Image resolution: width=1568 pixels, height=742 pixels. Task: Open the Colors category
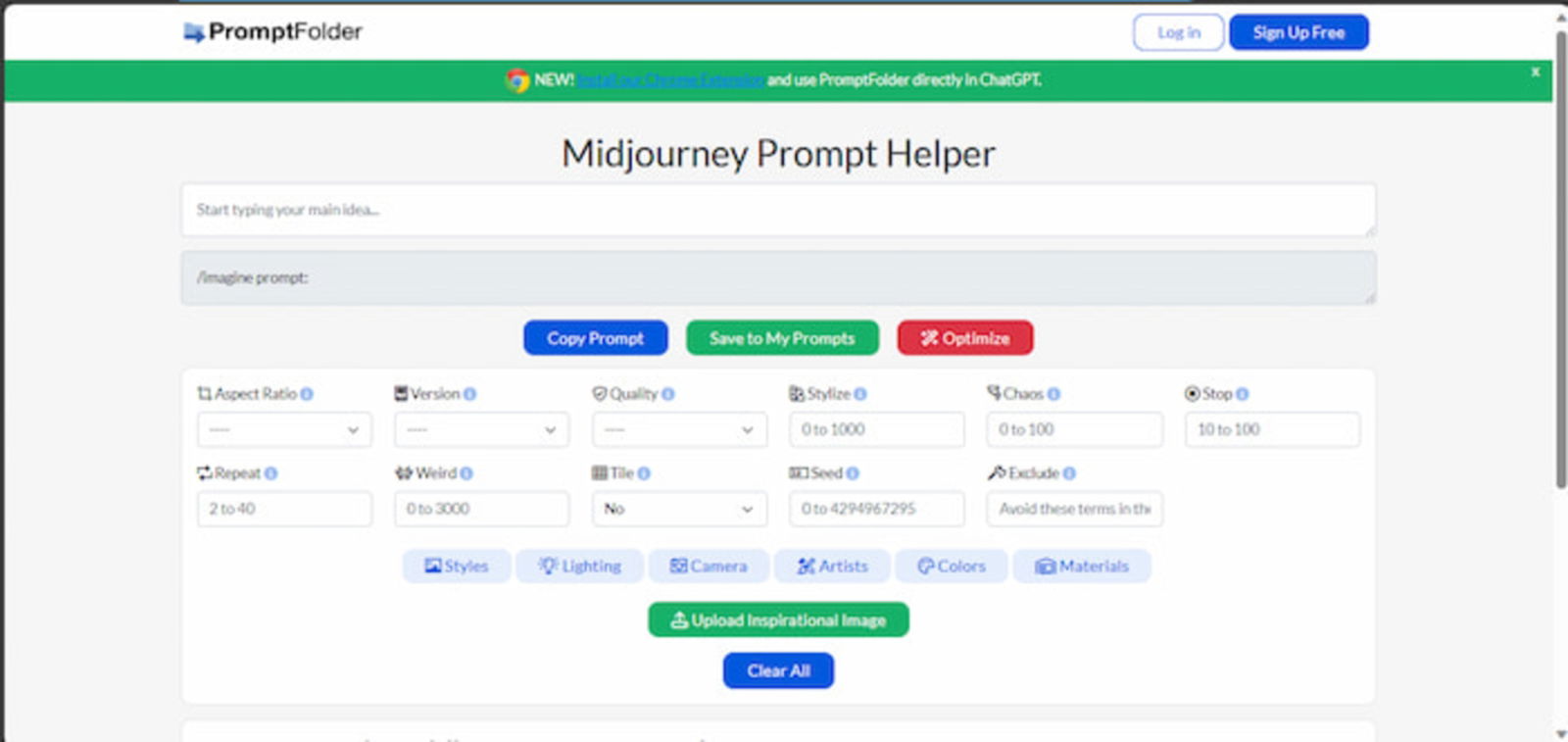951,566
